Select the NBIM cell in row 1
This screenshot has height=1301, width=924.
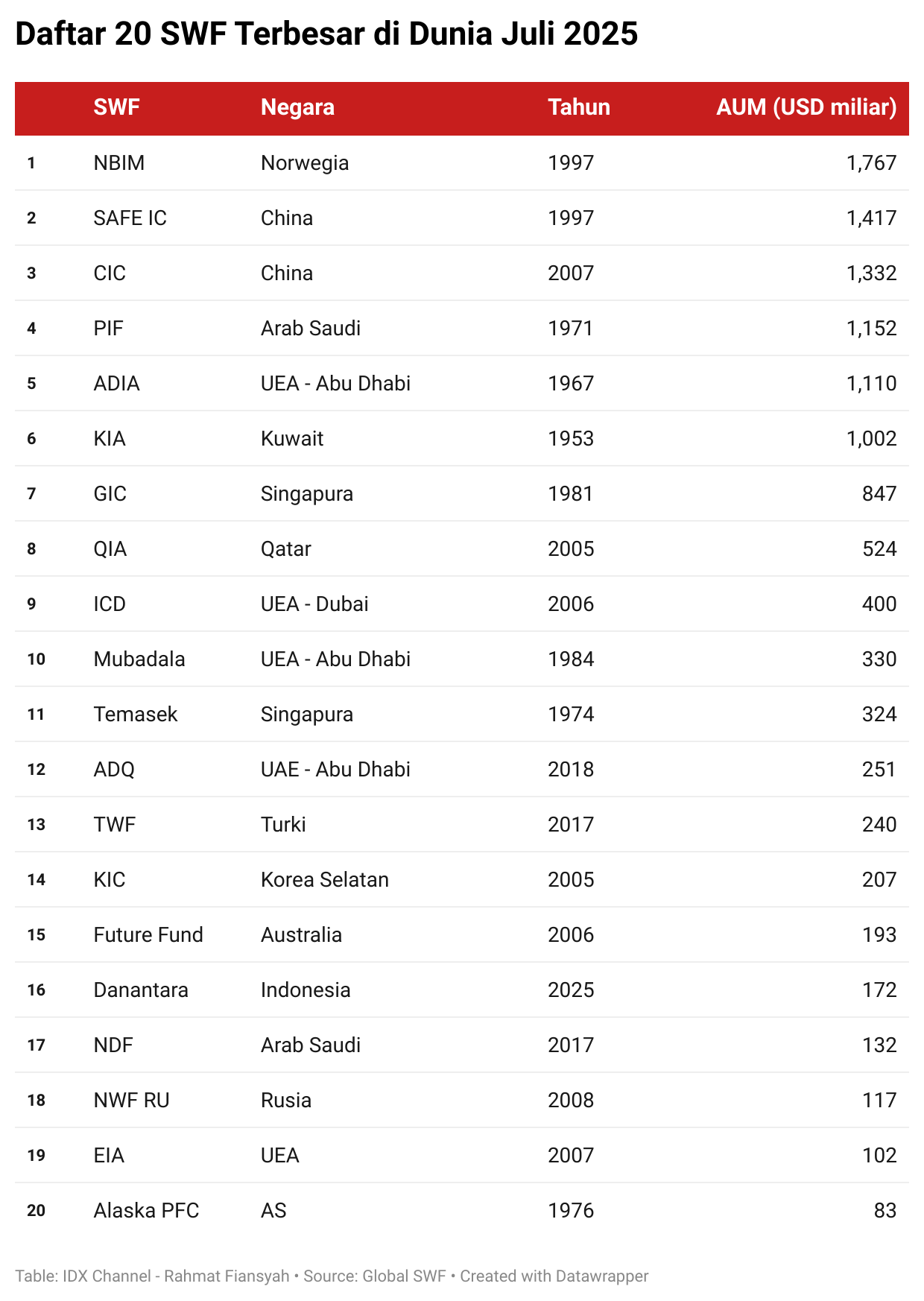(119, 162)
